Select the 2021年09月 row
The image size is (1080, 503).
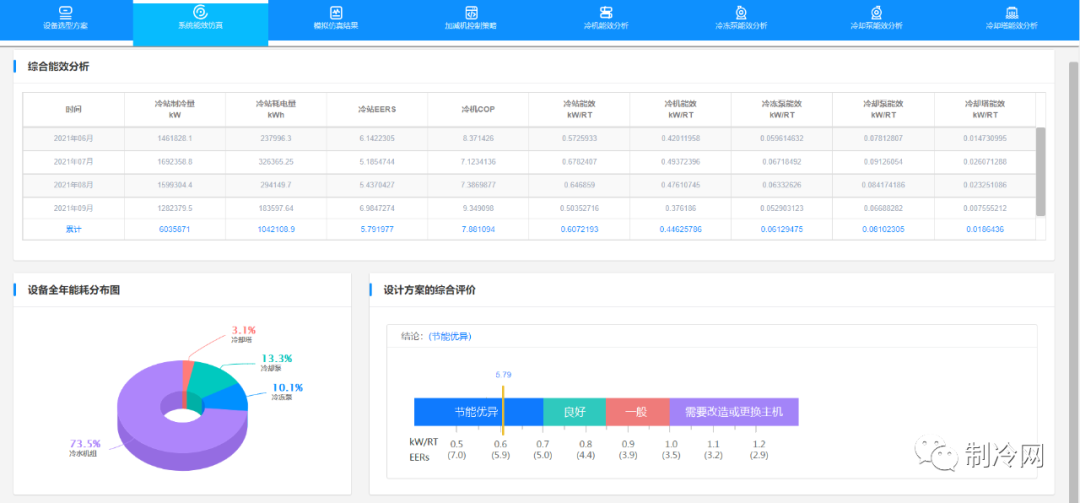pyautogui.click(x=529, y=208)
